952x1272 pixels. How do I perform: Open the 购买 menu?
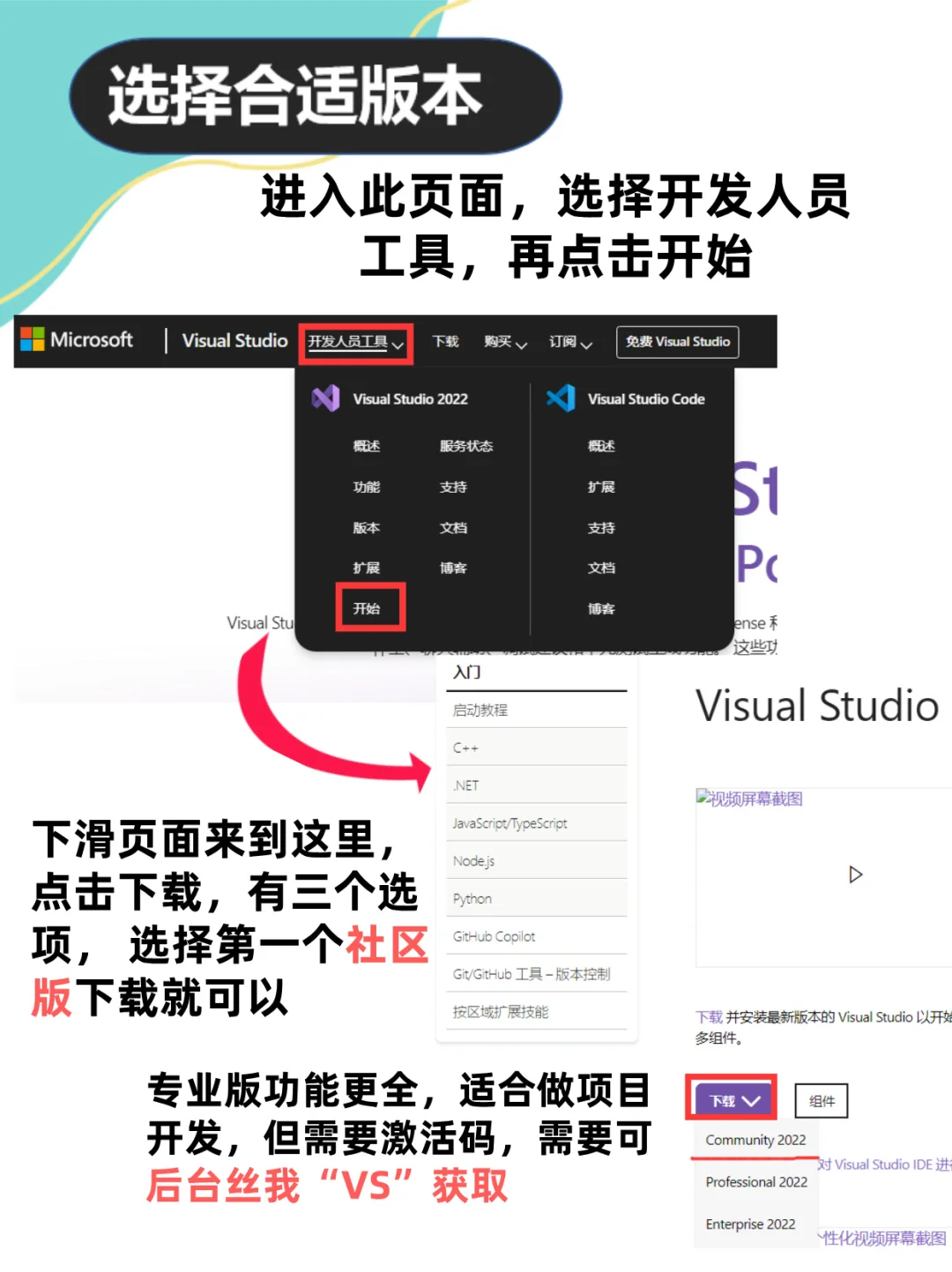(503, 343)
